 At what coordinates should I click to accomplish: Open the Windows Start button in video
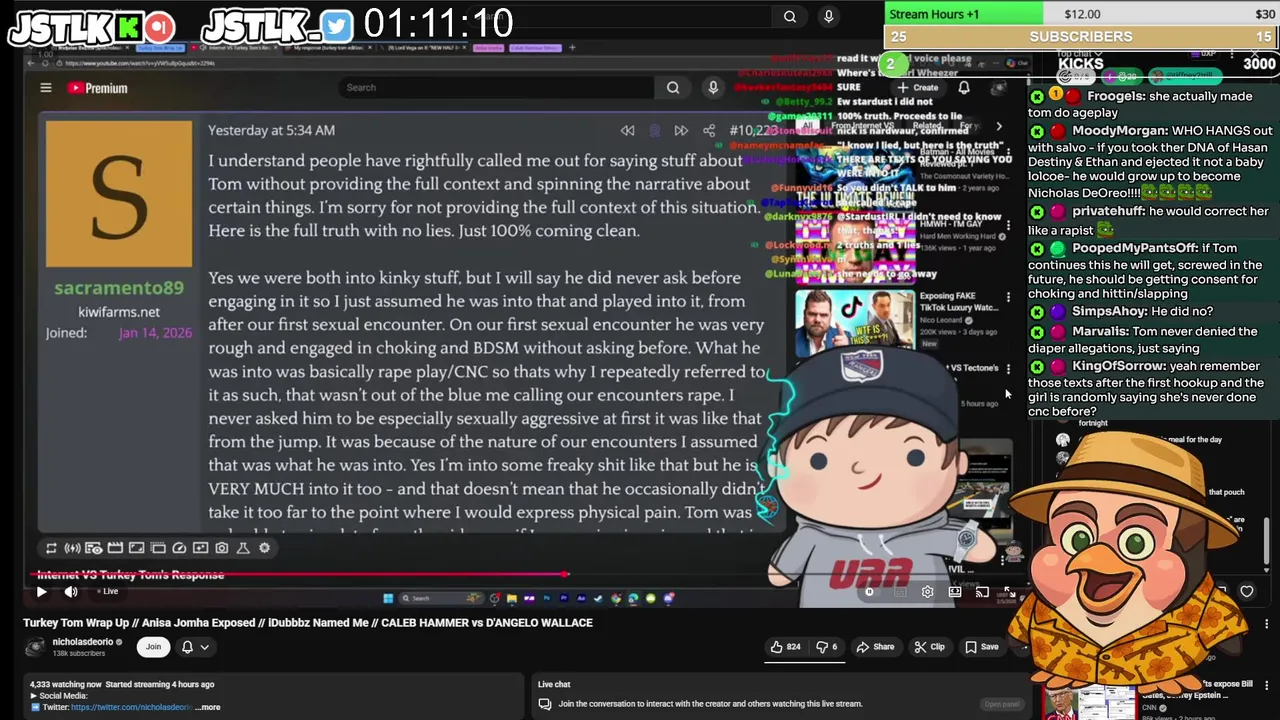point(388,599)
